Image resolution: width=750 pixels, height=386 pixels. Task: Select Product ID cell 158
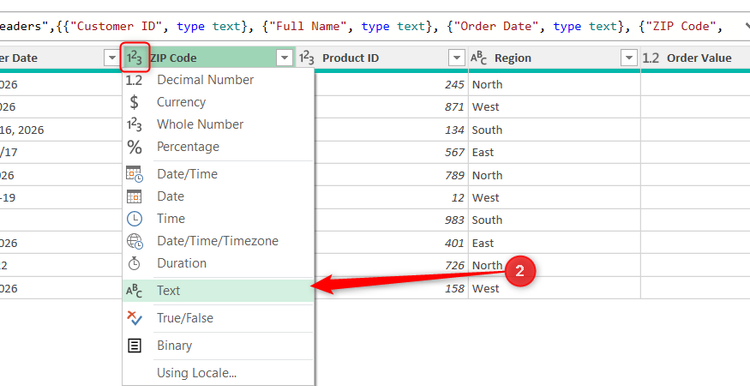click(x=391, y=288)
